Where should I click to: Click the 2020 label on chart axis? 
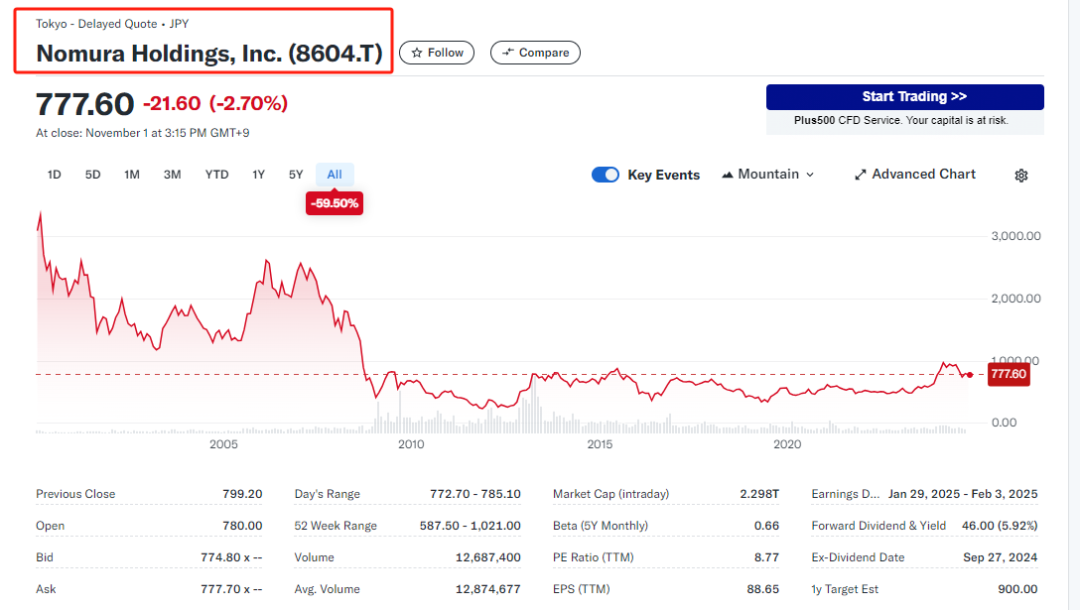[787, 444]
